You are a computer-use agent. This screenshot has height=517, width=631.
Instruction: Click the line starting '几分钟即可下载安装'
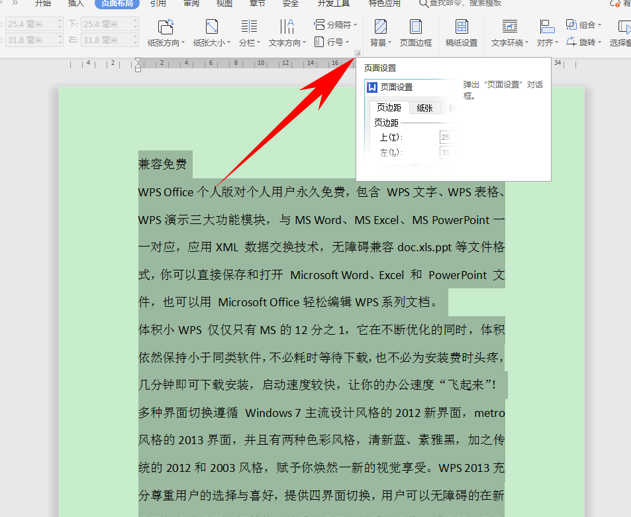pyautogui.click(x=317, y=385)
